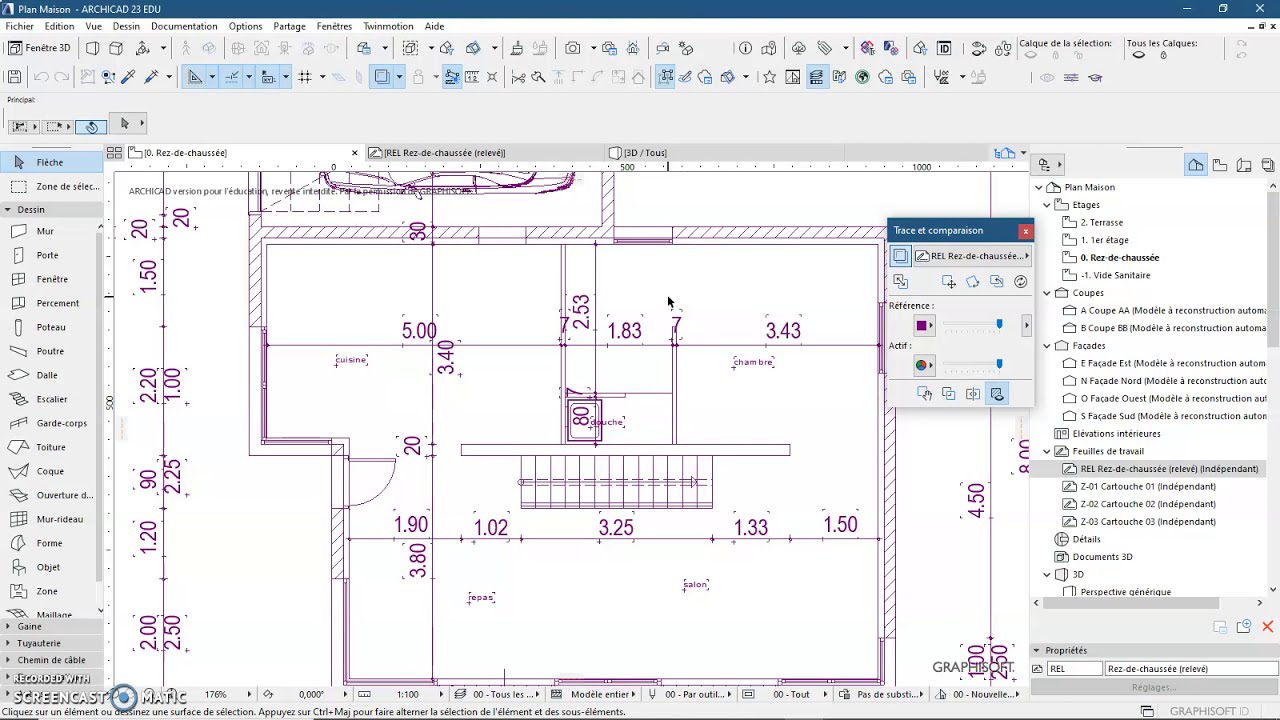Collapse the Plan Maison tree root
Viewport: 1280px width, 720px height.
(x=1039, y=187)
